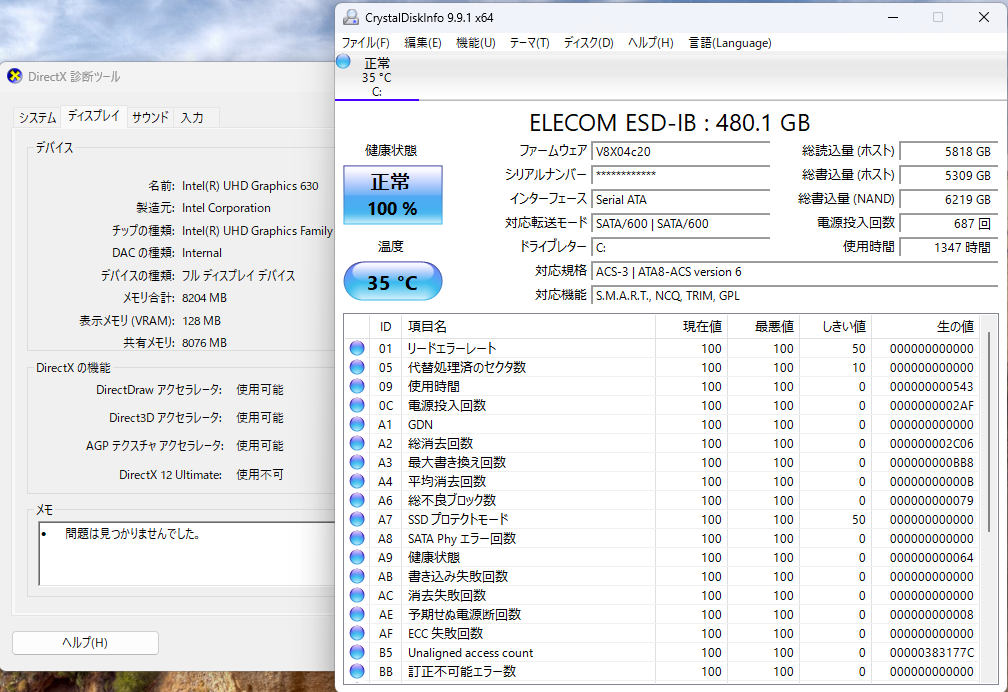
Task: Click status orb for GDN row
Action: pyautogui.click(x=357, y=424)
